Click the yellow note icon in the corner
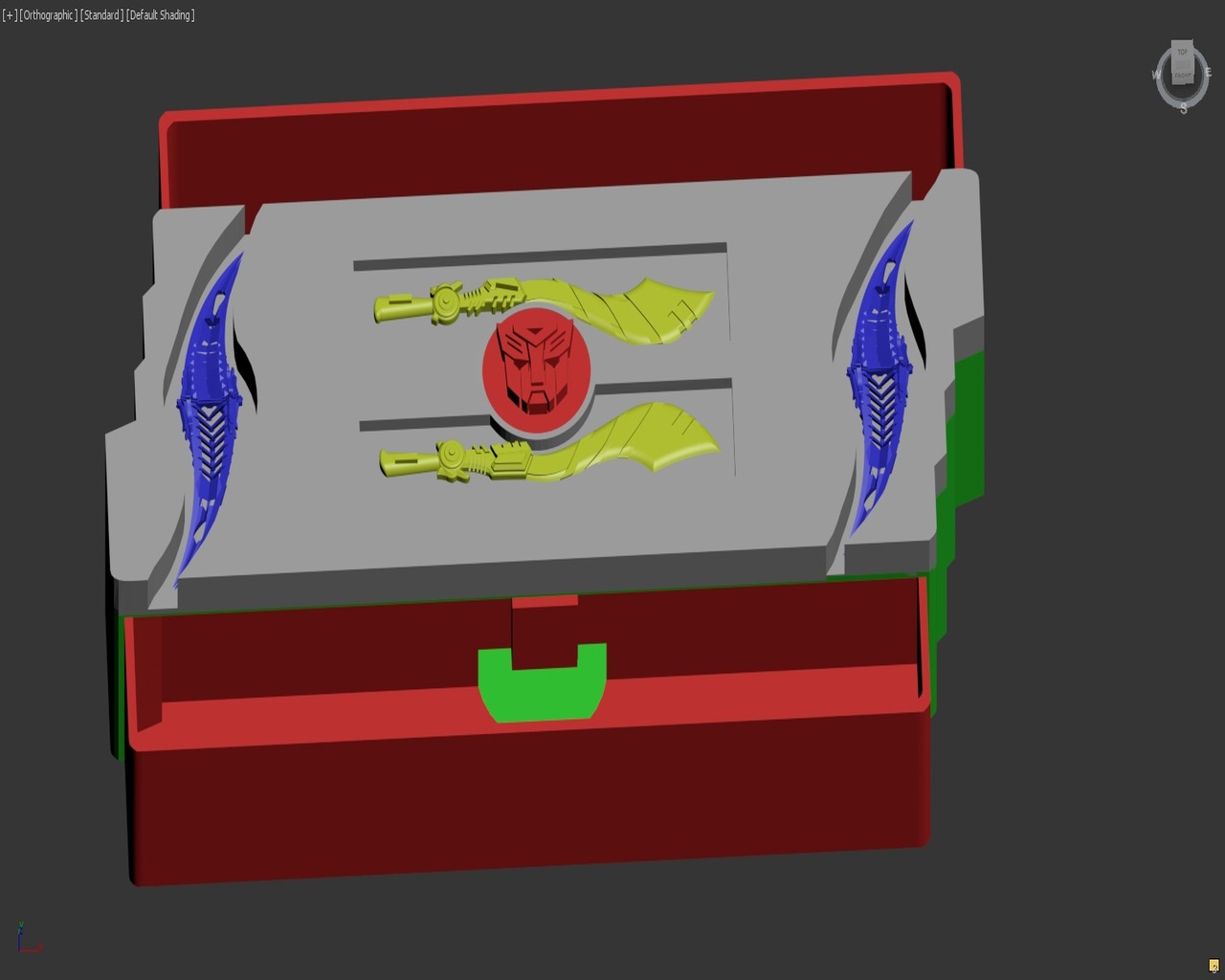Screen dimensions: 1225x980 point(1214,966)
